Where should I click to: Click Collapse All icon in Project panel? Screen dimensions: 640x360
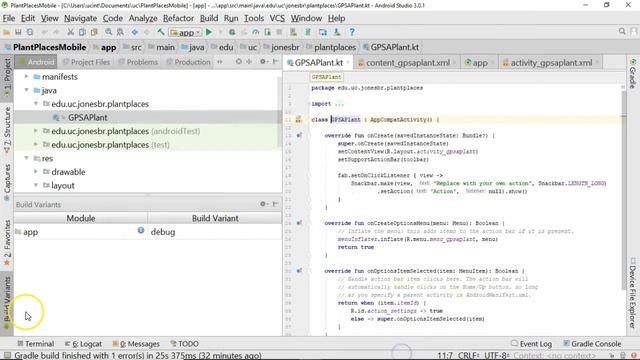click(x=249, y=62)
